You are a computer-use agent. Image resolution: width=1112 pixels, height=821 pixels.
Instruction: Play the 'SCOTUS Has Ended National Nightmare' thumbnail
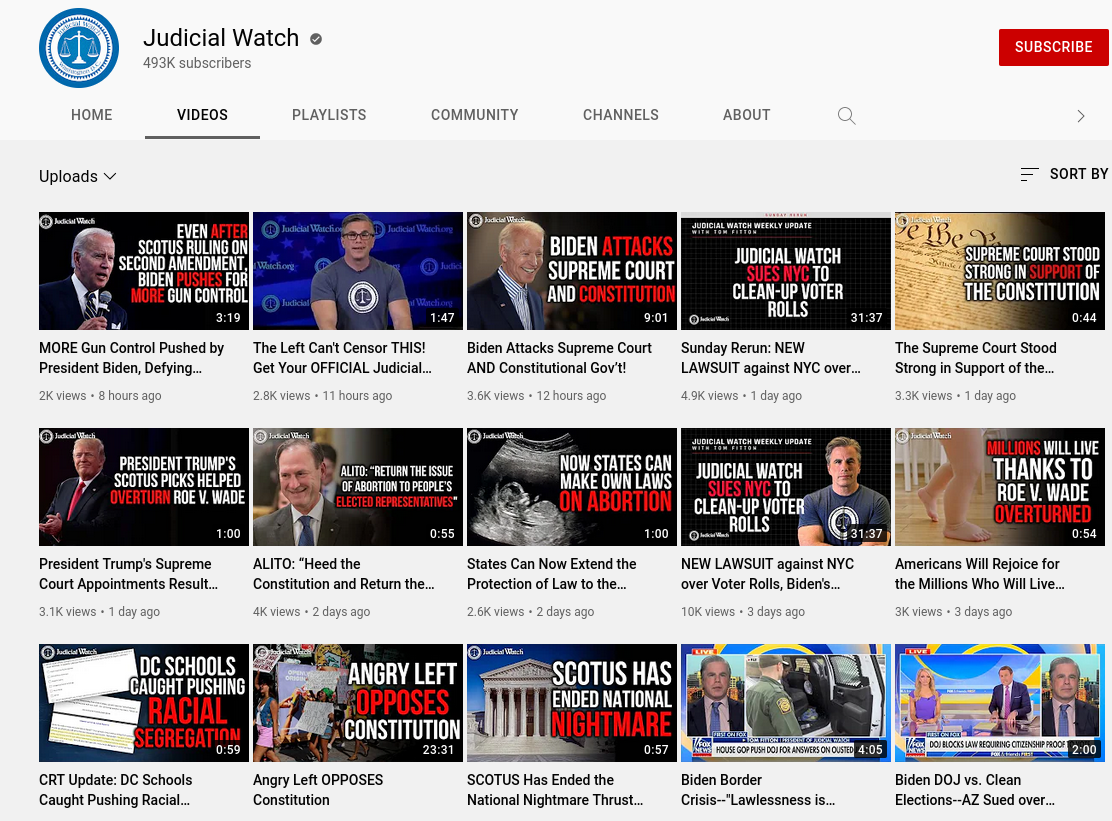point(572,703)
